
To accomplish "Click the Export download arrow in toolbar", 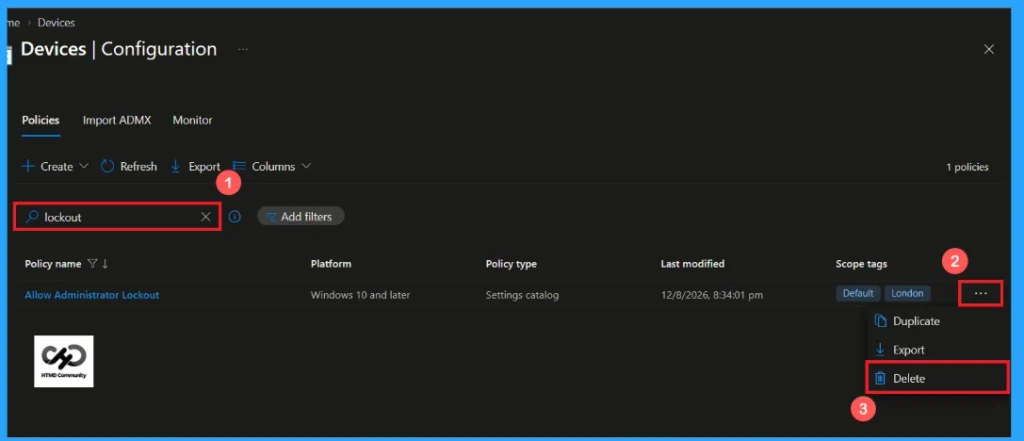I will (x=176, y=167).
